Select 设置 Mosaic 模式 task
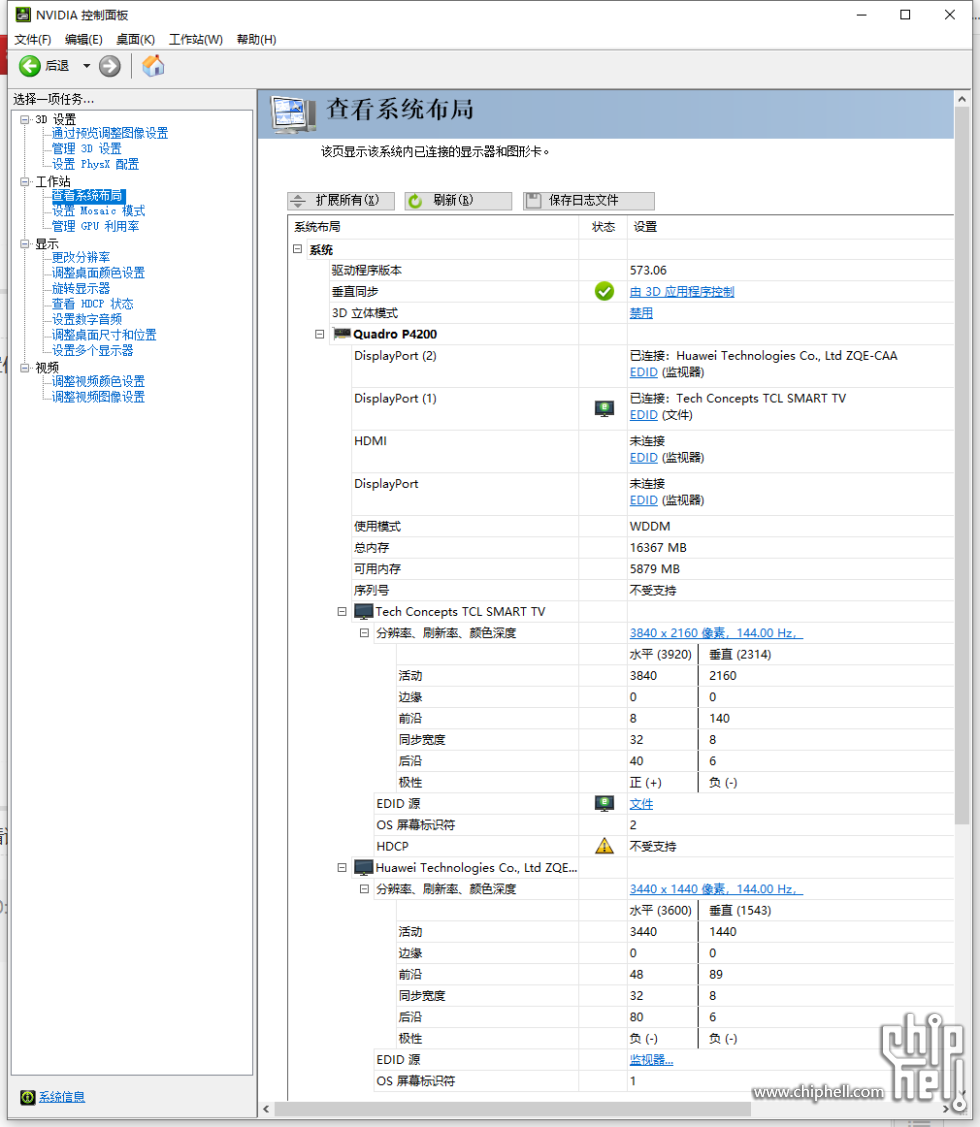Viewport: 980px width, 1127px height. click(99, 211)
